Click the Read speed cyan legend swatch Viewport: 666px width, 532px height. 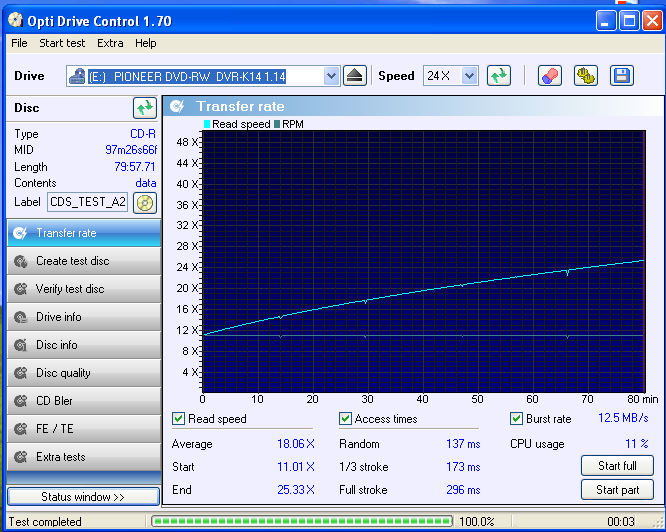pos(207,124)
